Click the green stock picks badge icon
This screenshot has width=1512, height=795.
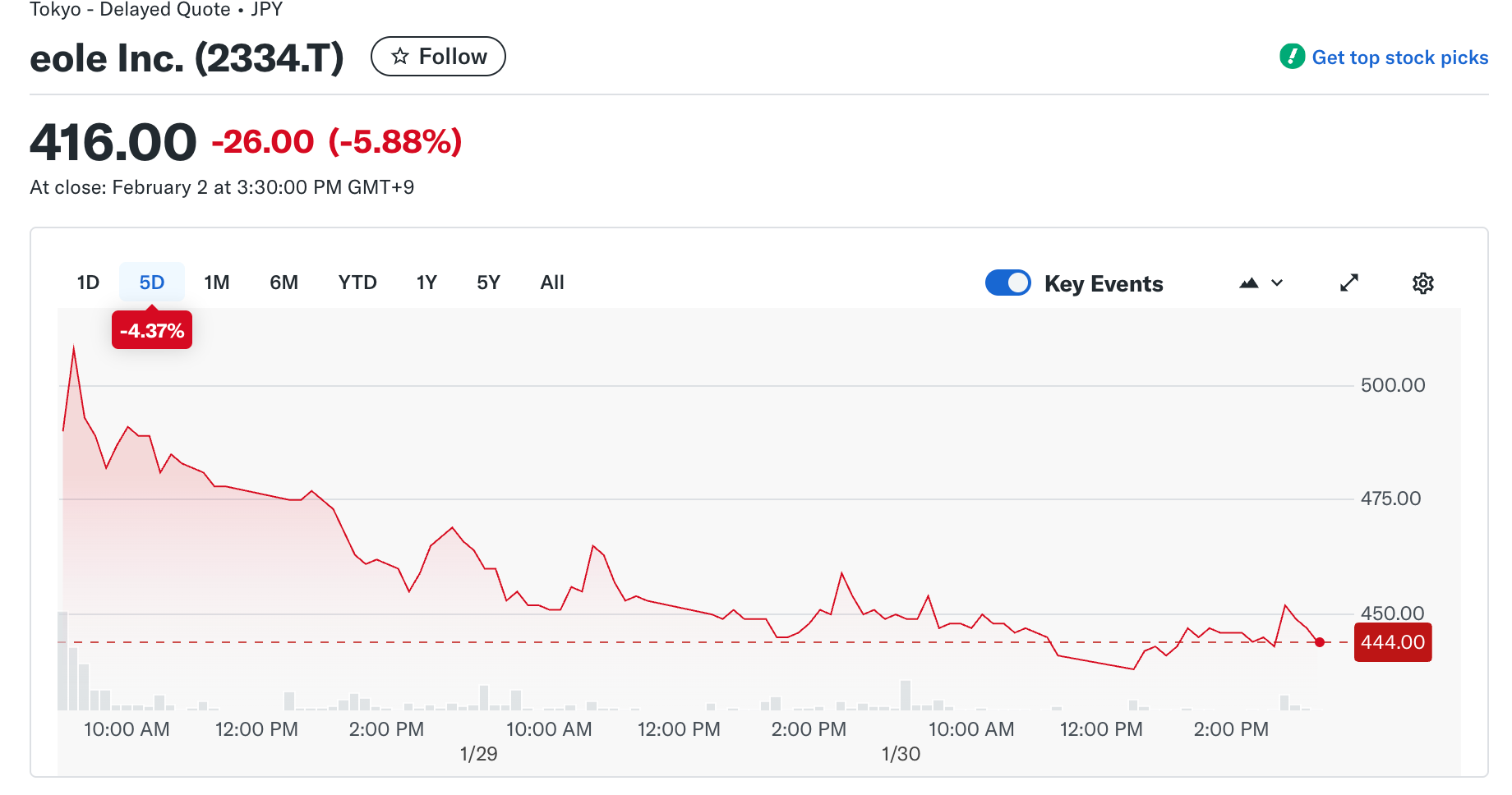click(1292, 57)
